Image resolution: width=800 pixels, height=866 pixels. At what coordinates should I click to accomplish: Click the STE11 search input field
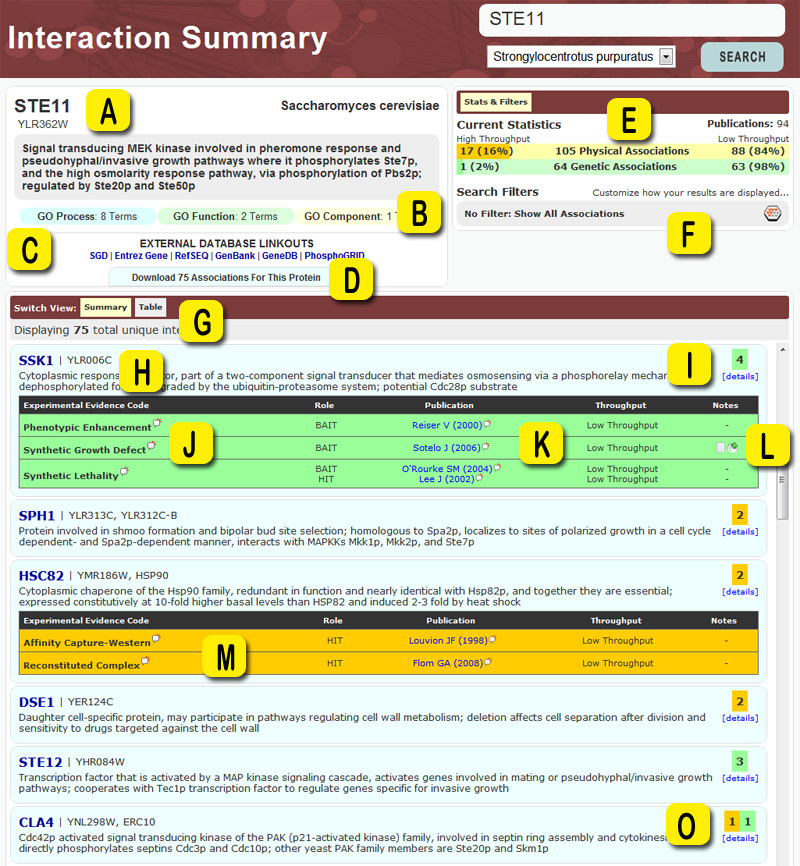630,20
